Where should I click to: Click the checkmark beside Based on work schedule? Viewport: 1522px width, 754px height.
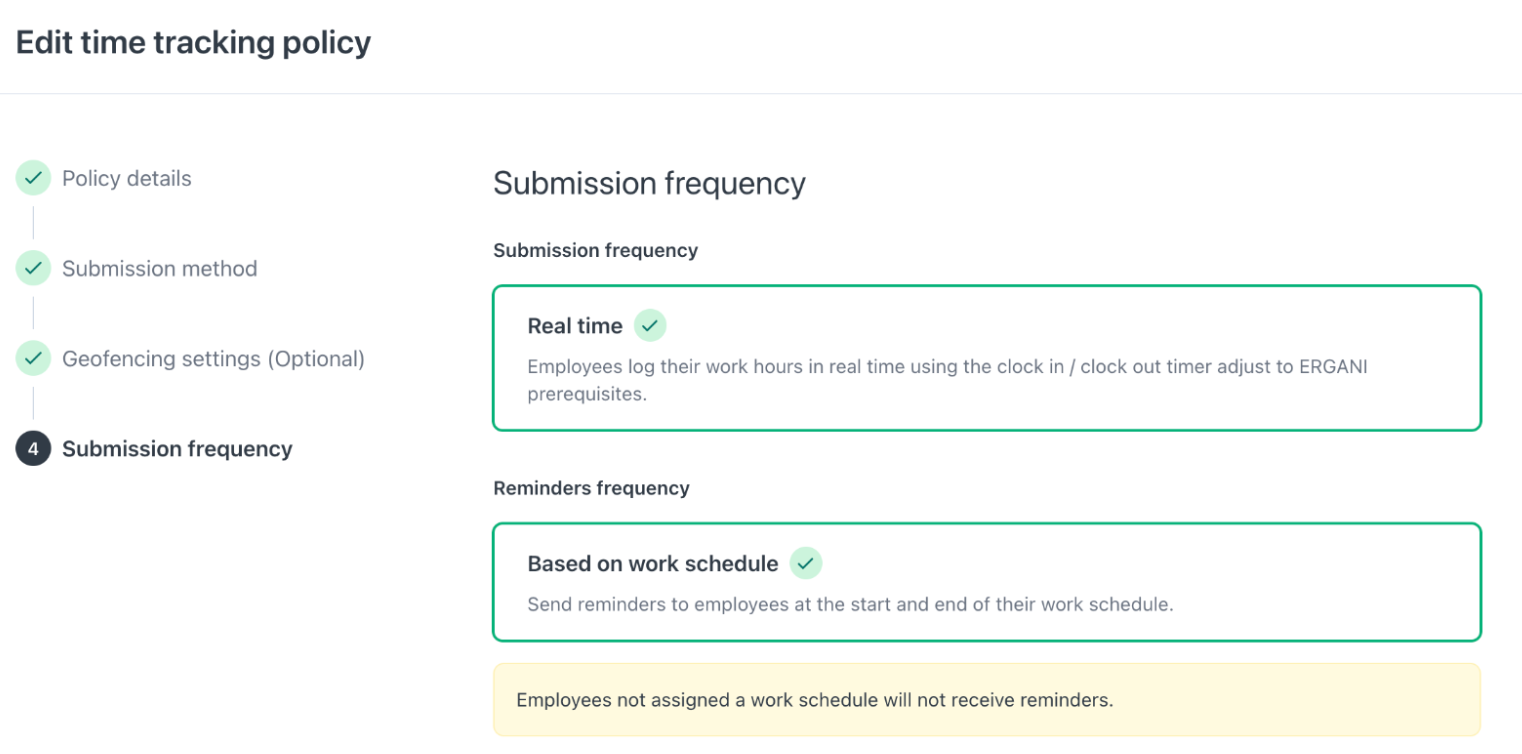click(x=806, y=564)
